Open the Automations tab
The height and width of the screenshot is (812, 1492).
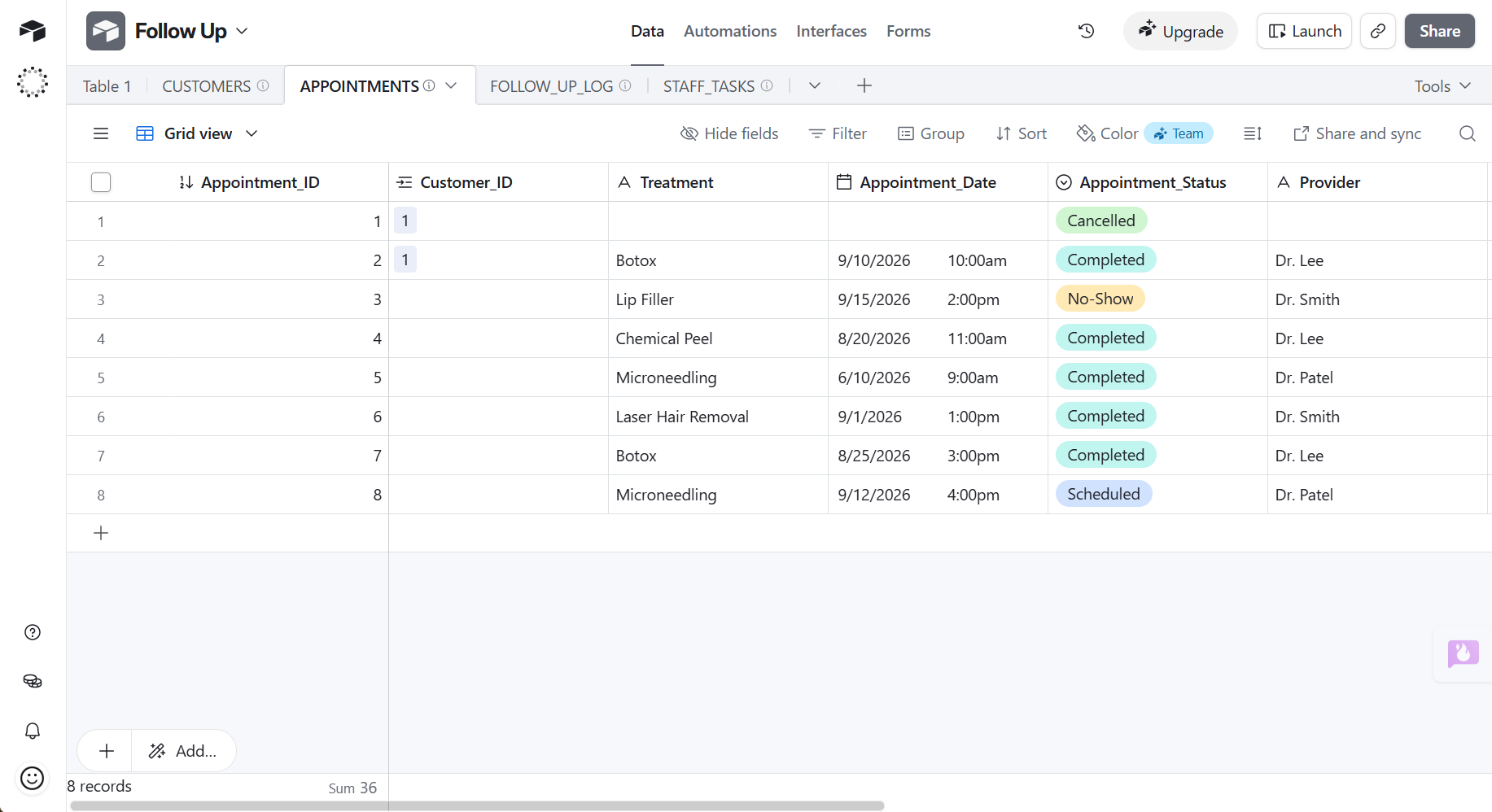[730, 31]
